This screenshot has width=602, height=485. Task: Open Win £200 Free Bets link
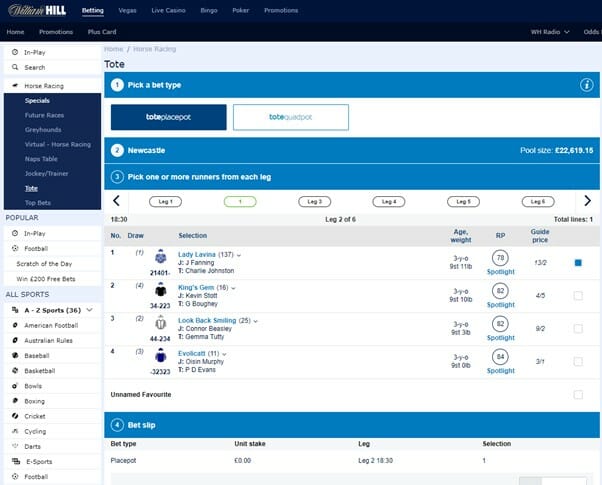coord(46,279)
